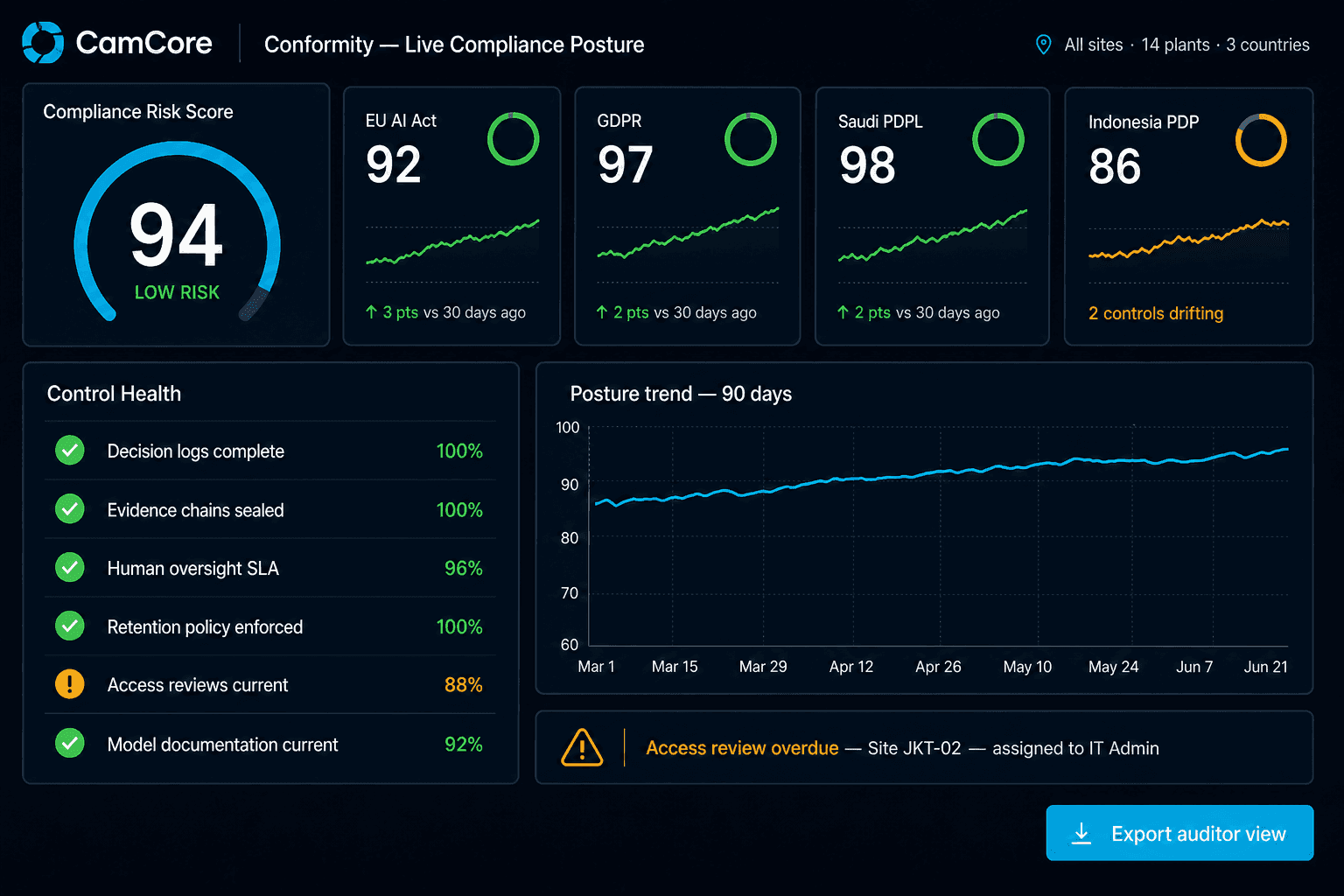Click the green check next to Decision logs complete
This screenshot has width=1344, height=896.
[x=70, y=451]
